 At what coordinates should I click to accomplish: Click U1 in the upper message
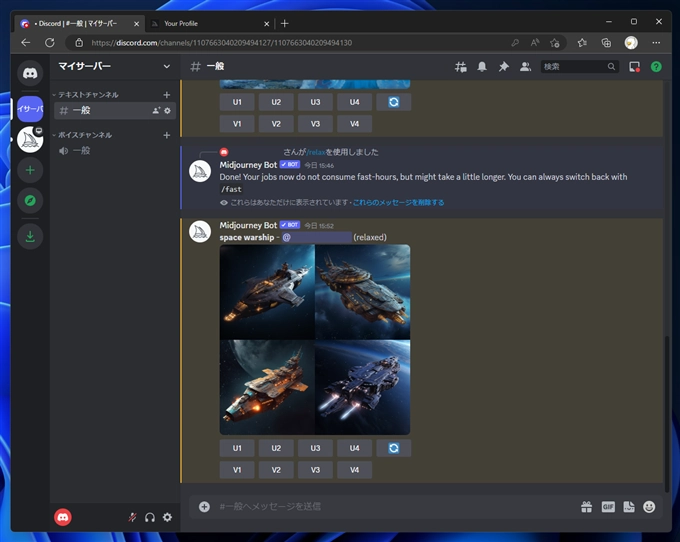(237, 102)
